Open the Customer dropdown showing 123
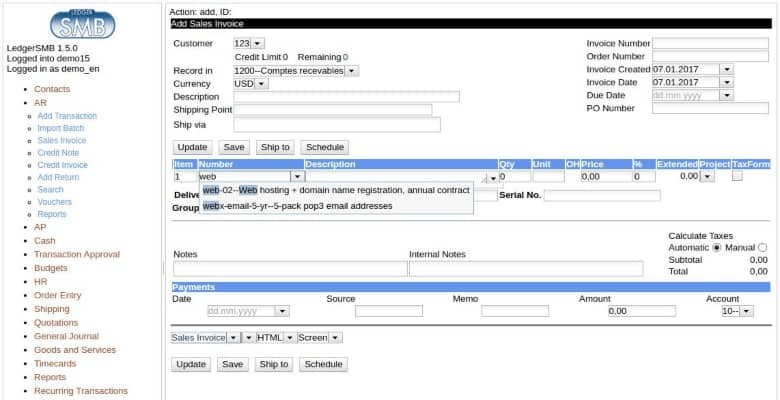Image resolution: width=780 pixels, height=400 pixels. 258,43
